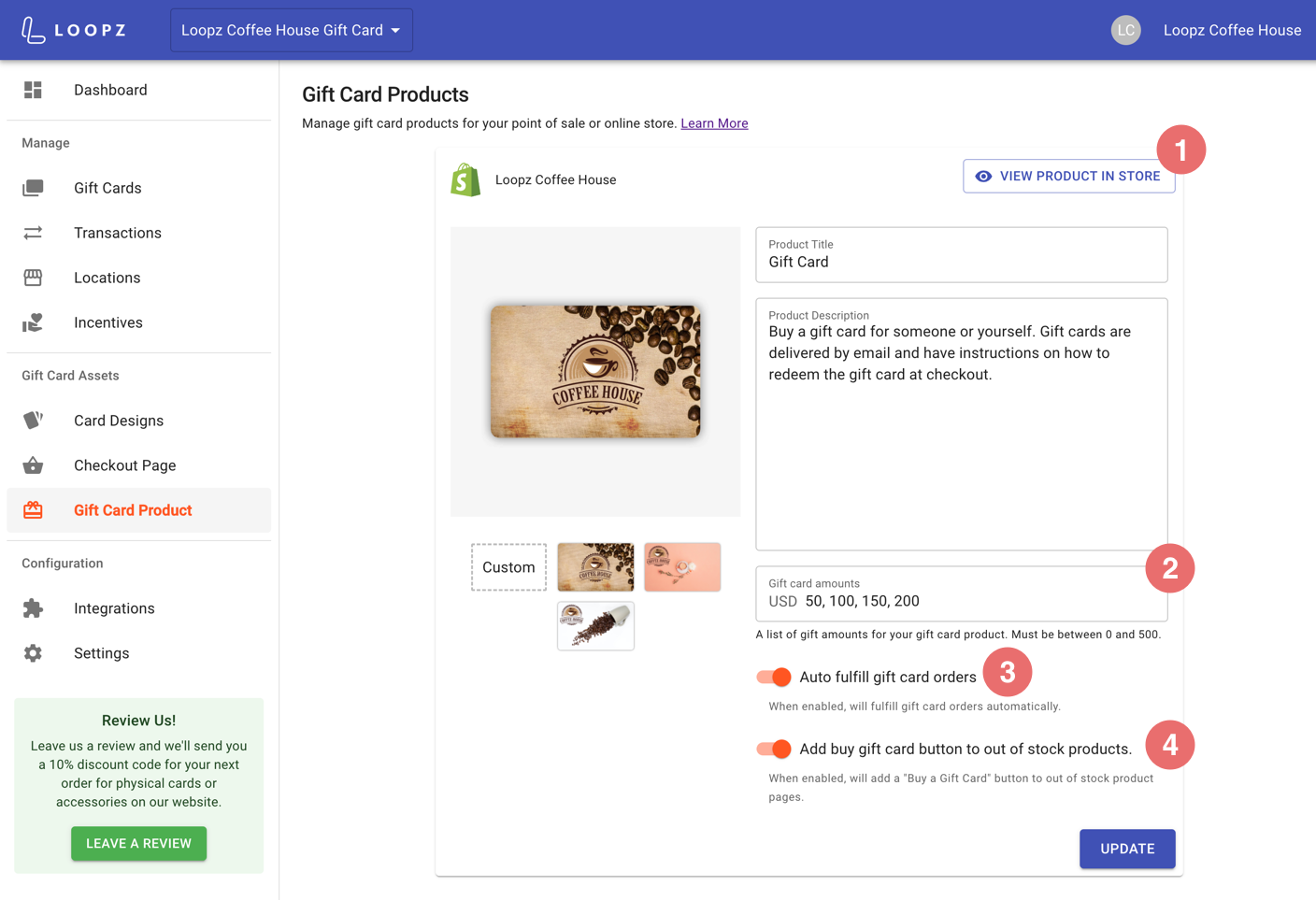Image resolution: width=1316 pixels, height=900 pixels.
Task: Click the Transactions arrows icon
Action: [33, 233]
